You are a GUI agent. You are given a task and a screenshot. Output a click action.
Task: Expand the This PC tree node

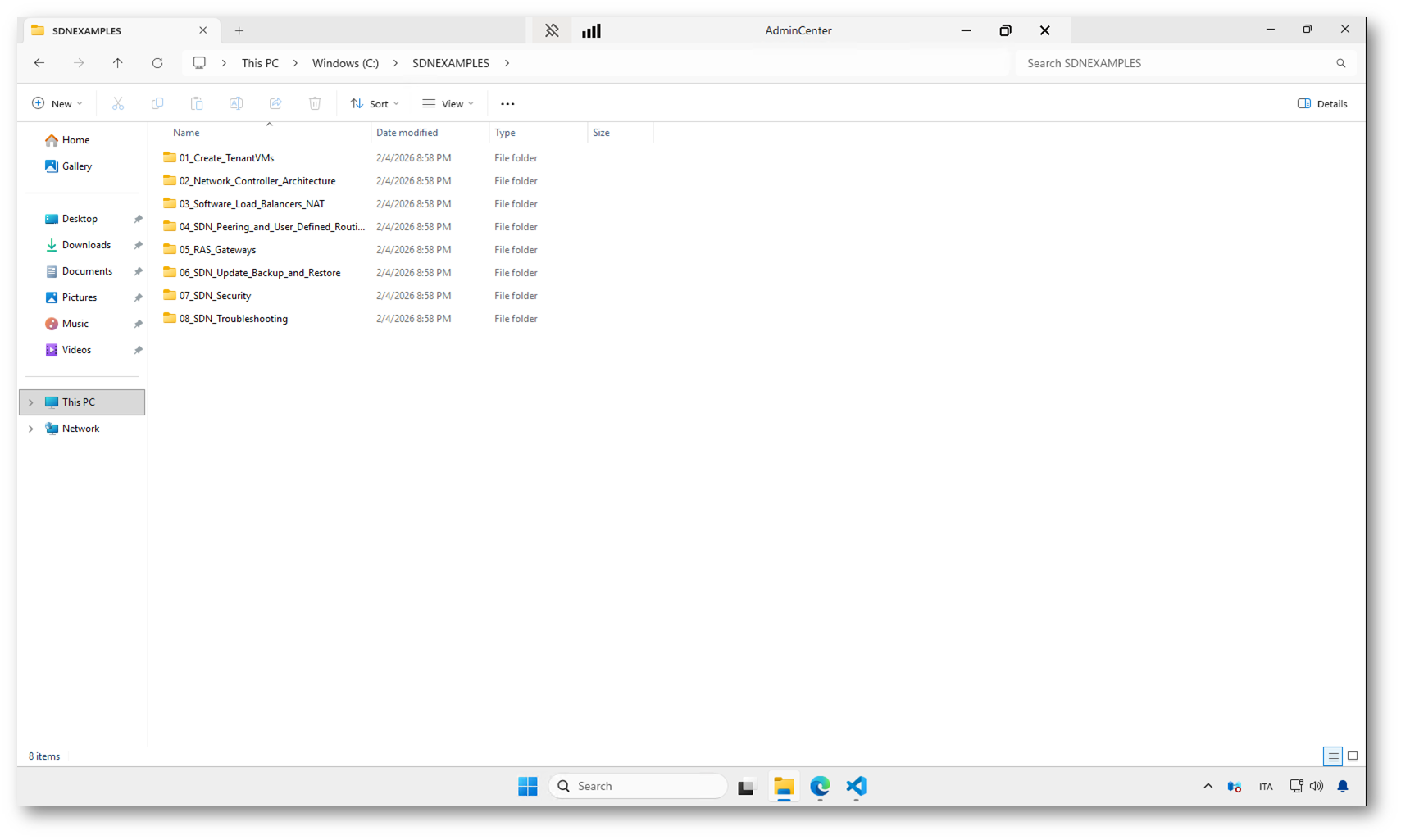(31, 402)
